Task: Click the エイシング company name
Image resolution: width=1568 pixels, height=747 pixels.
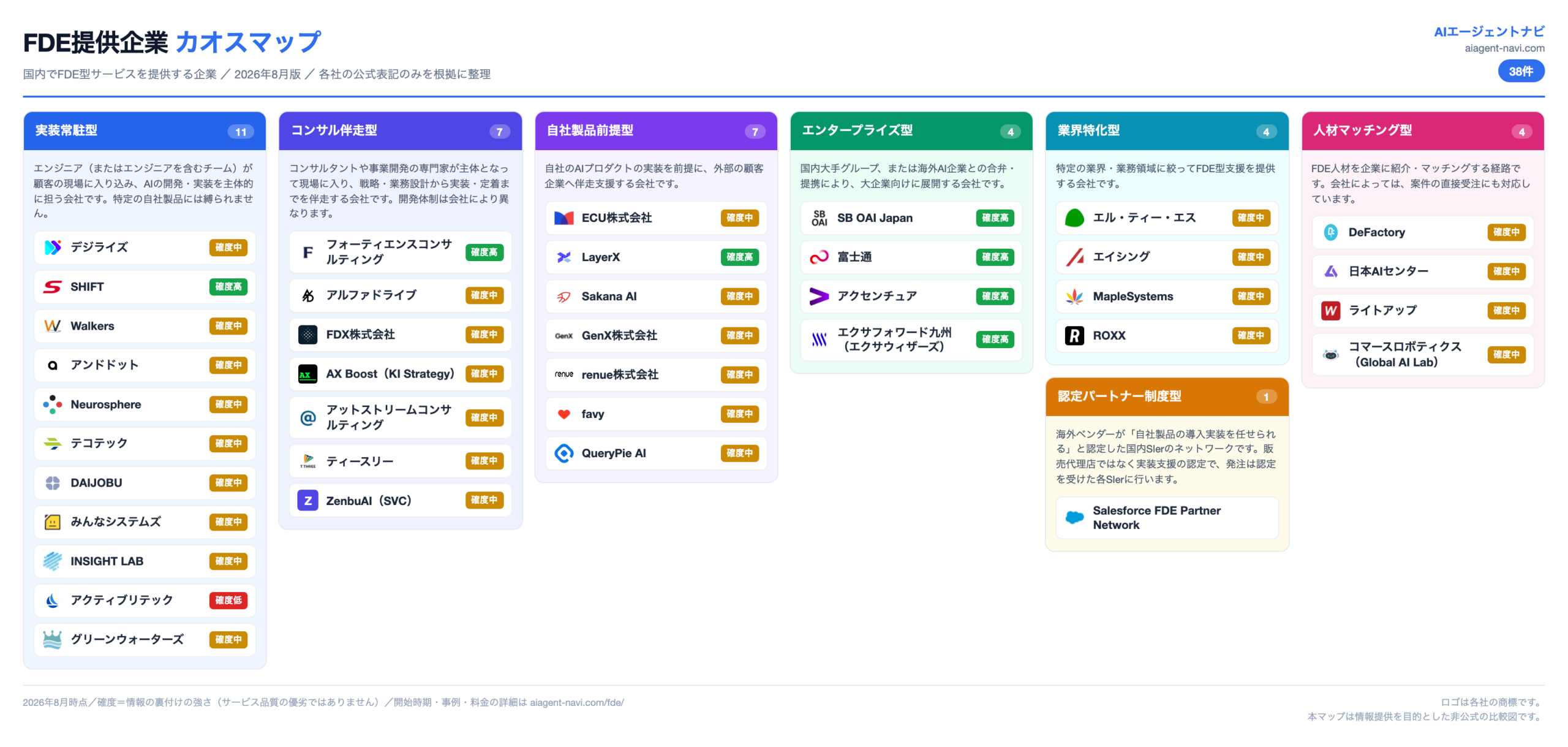Action: (x=1121, y=257)
